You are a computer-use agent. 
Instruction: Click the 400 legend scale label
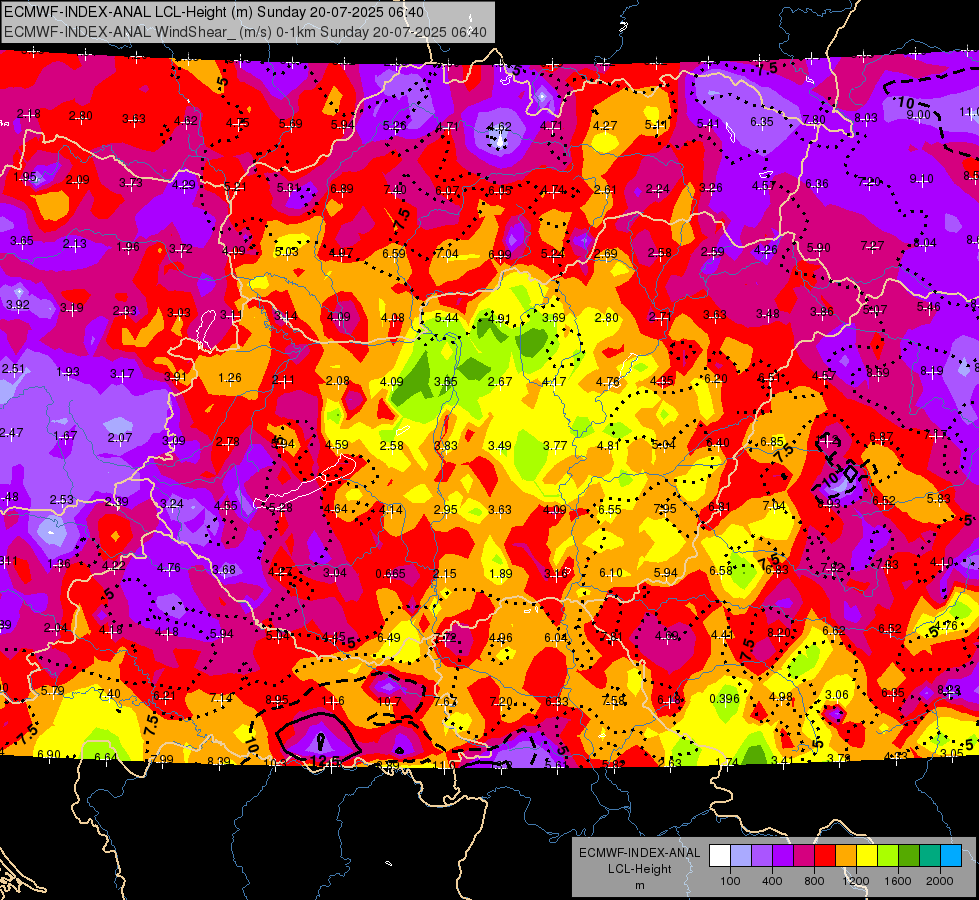pos(772,881)
